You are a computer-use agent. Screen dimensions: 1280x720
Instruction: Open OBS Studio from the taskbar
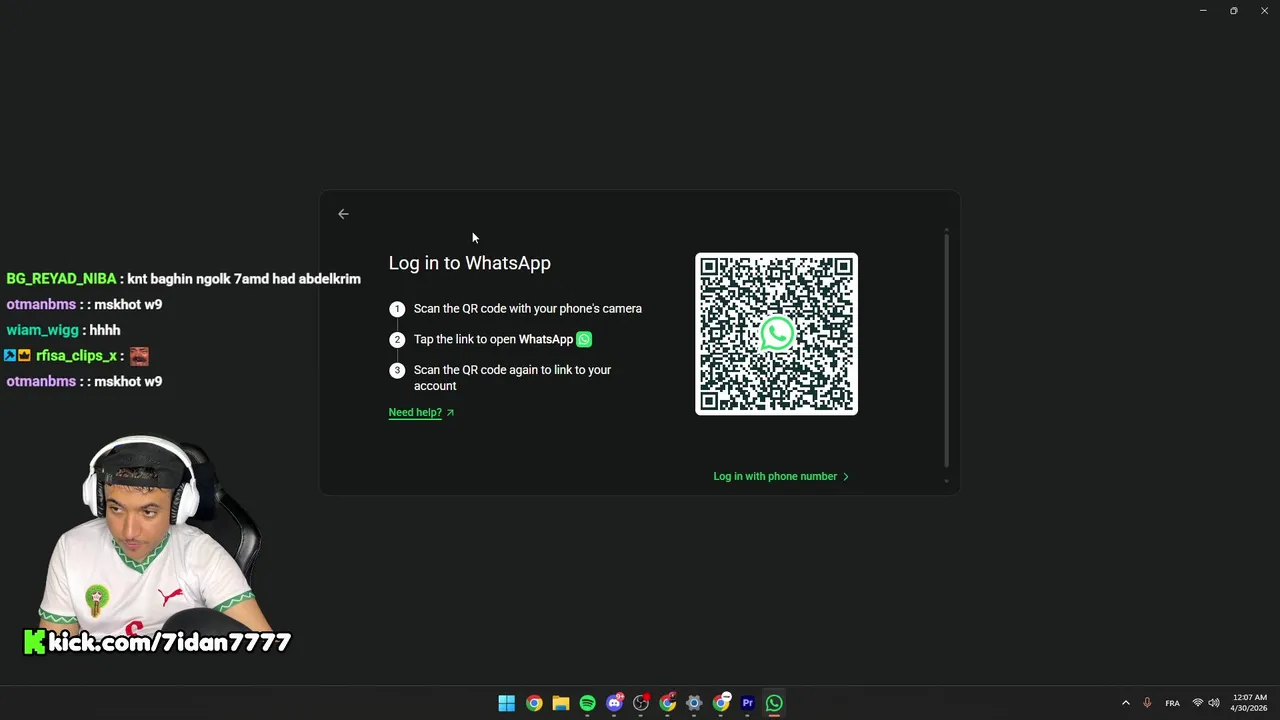(x=641, y=703)
